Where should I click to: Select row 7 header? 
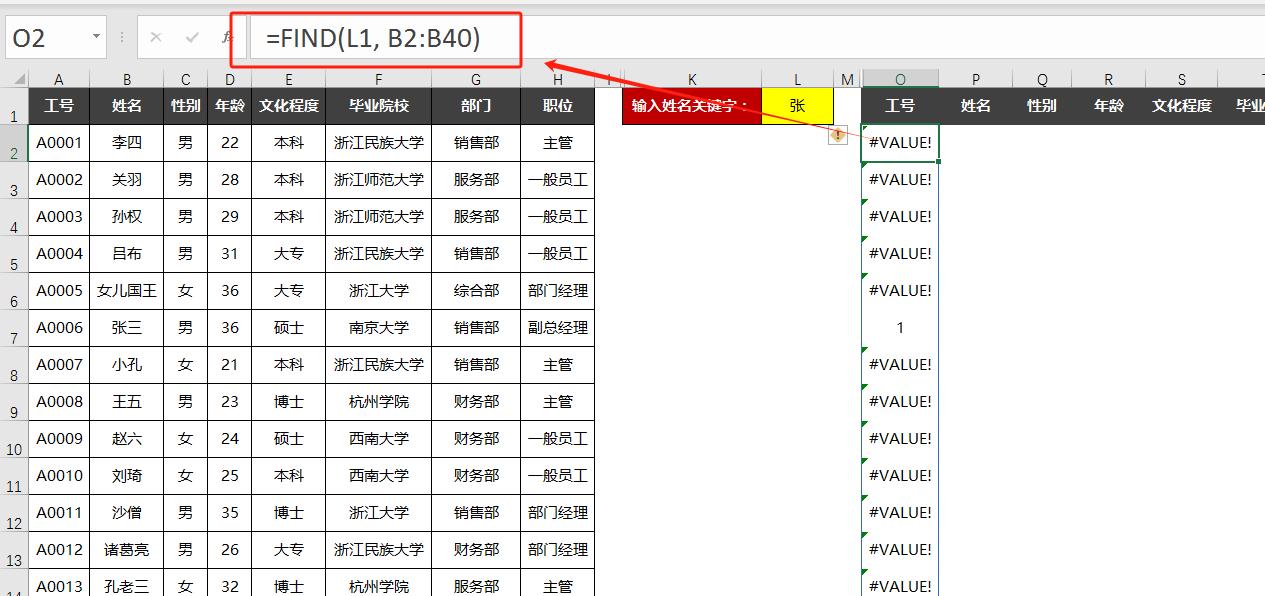[x=14, y=328]
